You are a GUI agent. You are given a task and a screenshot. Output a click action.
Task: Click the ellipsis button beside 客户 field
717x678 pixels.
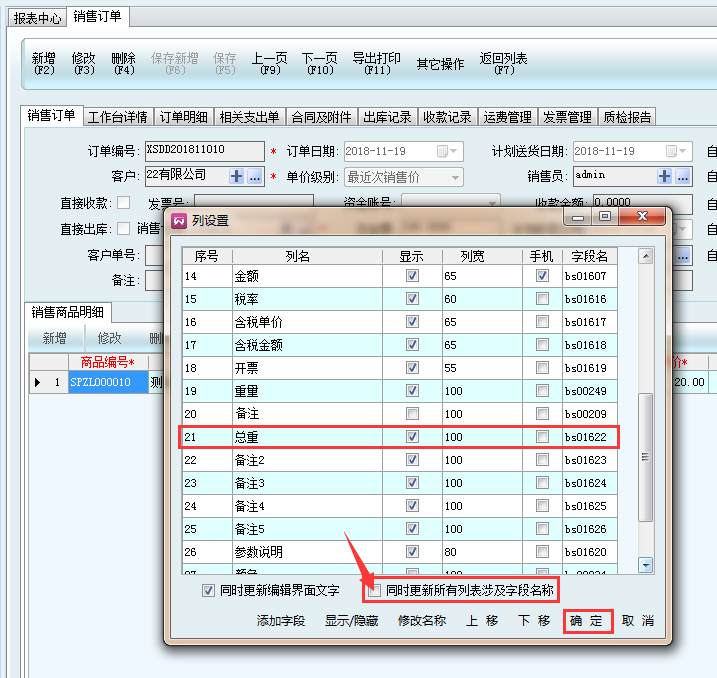click(254, 176)
